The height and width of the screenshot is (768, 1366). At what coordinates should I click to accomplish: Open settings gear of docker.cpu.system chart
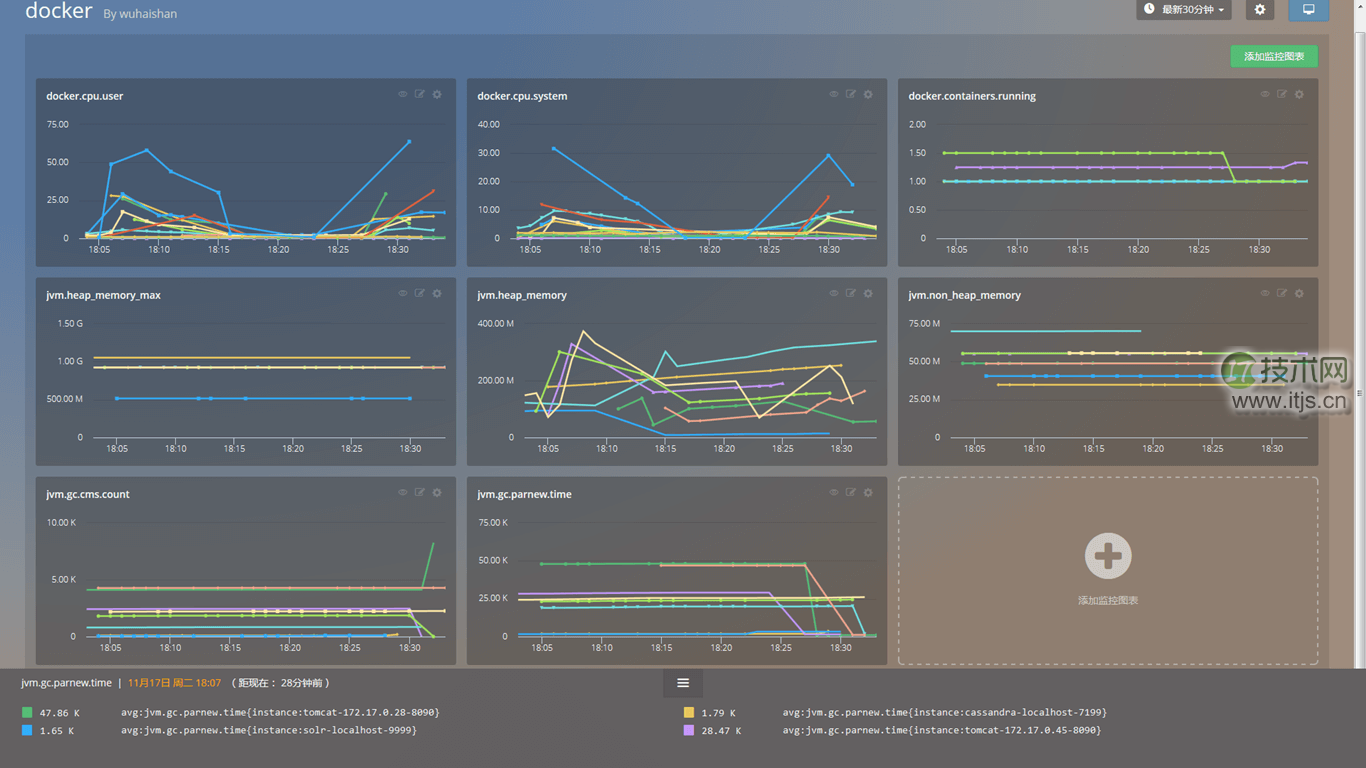(x=868, y=95)
